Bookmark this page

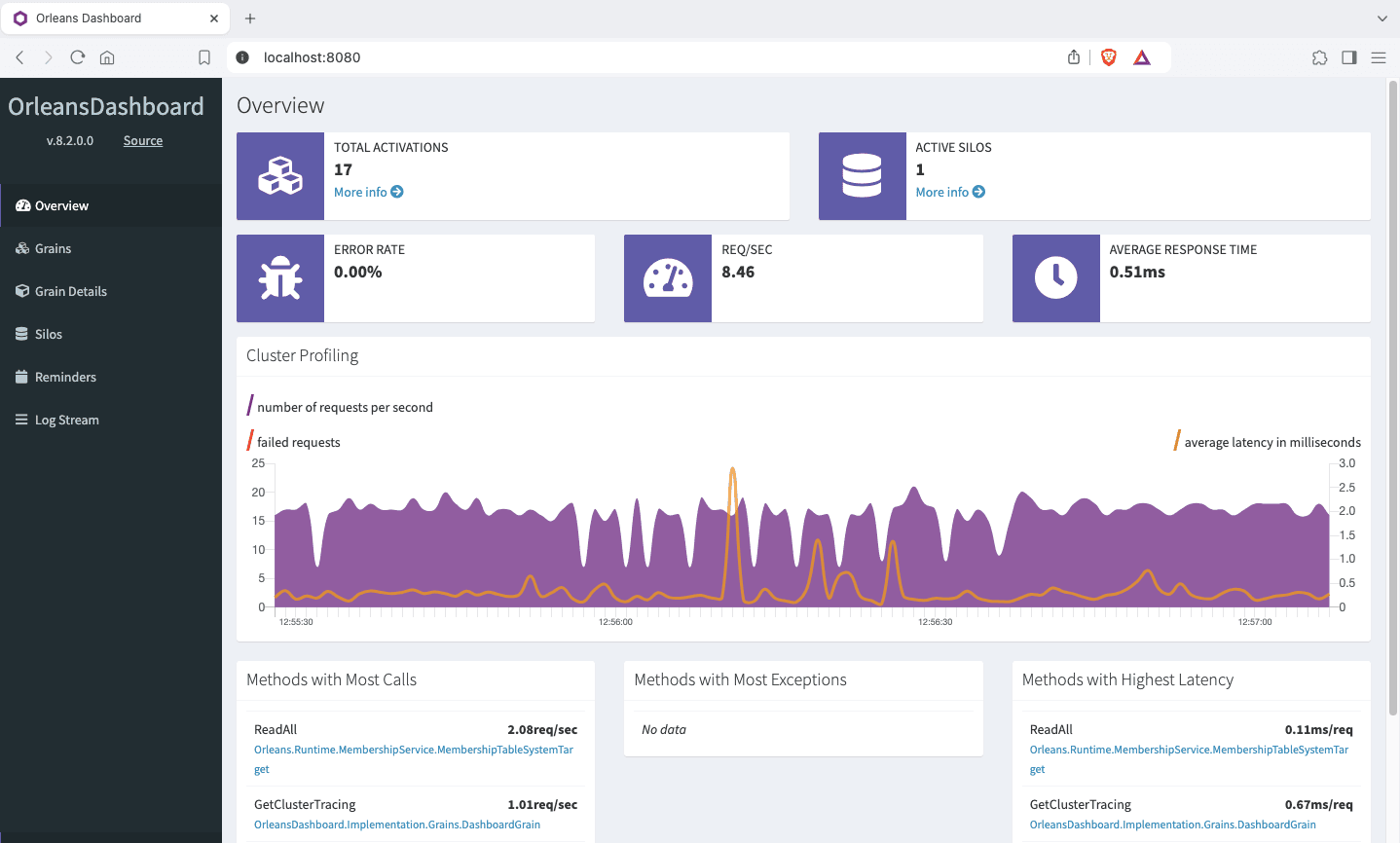(x=204, y=57)
